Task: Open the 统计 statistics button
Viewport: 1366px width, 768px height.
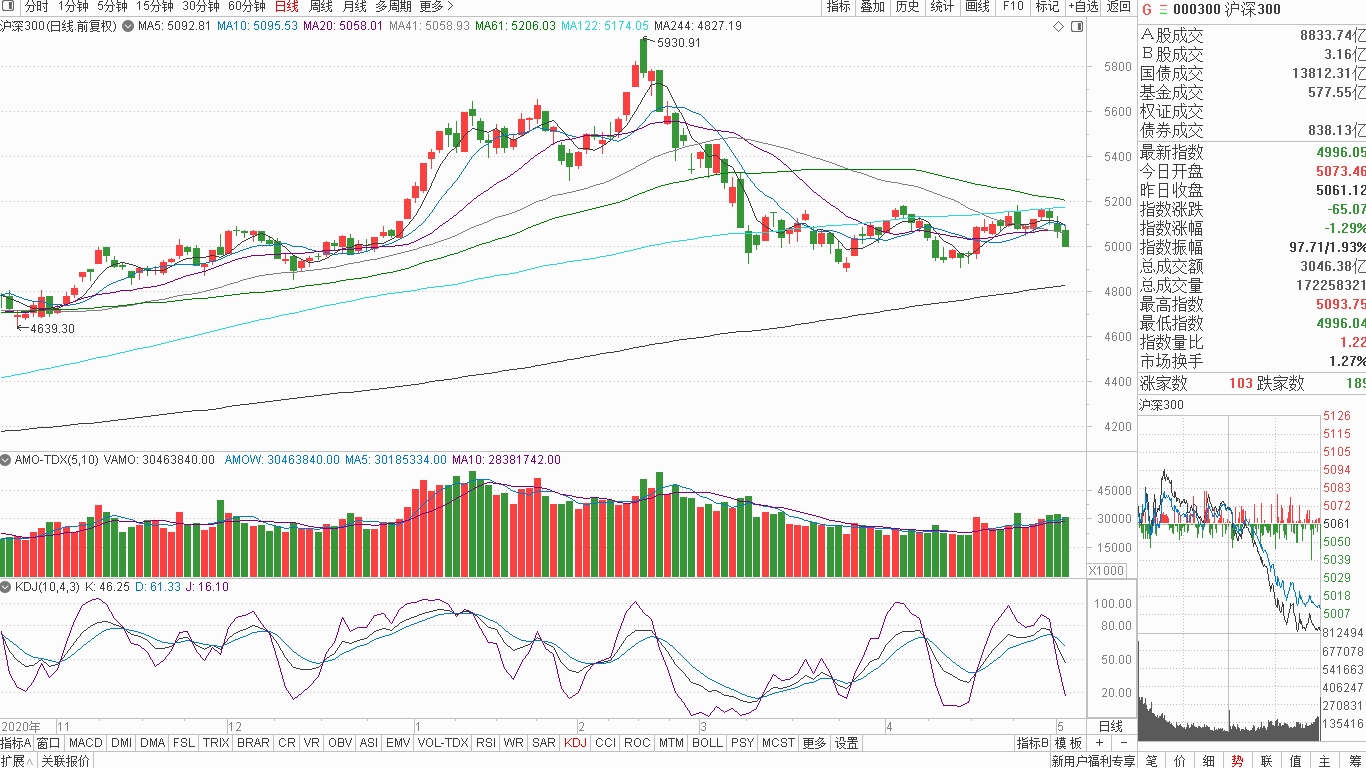Action: pos(942,6)
